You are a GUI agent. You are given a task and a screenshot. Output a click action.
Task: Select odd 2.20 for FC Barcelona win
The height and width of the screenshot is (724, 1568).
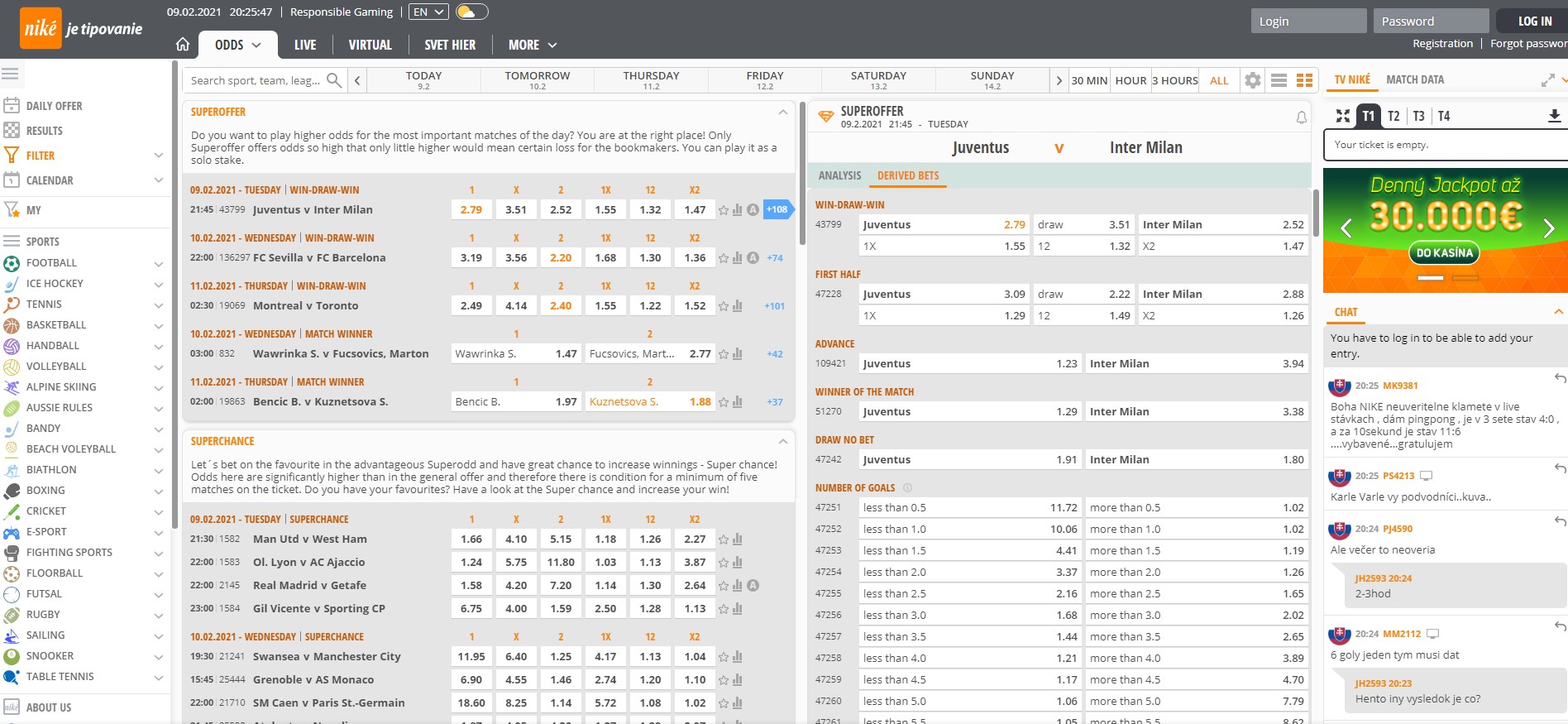click(x=561, y=258)
